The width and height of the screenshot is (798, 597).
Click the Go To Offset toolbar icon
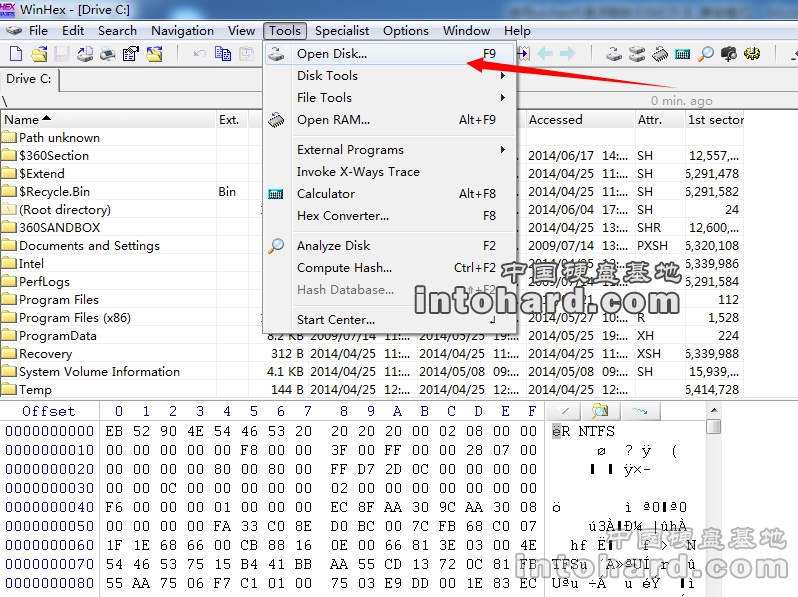click(523, 53)
